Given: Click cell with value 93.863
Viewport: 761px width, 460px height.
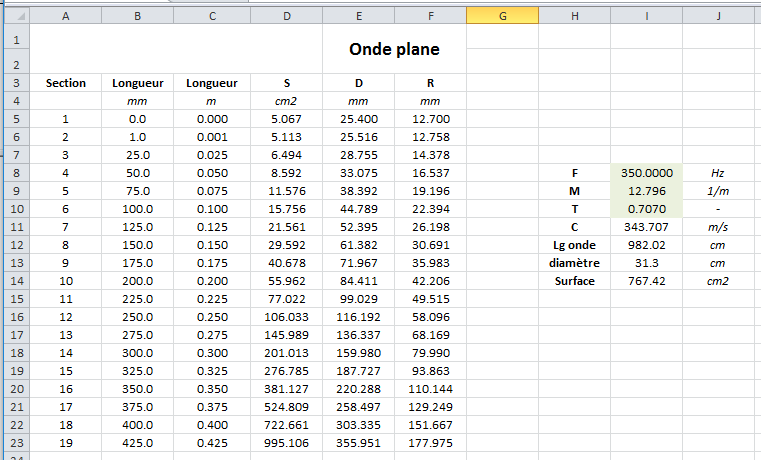Looking at the screenshot, I should (430, 371).
